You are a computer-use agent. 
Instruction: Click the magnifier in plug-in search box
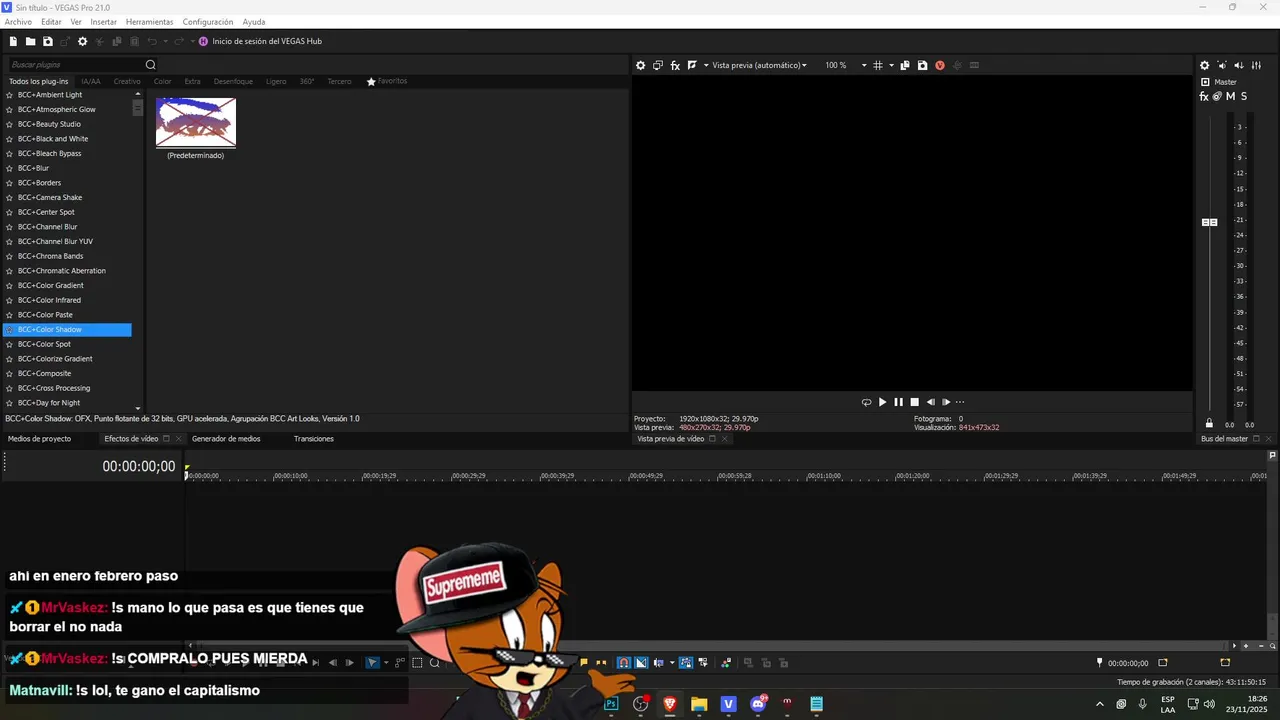click(x=151, y=65)
